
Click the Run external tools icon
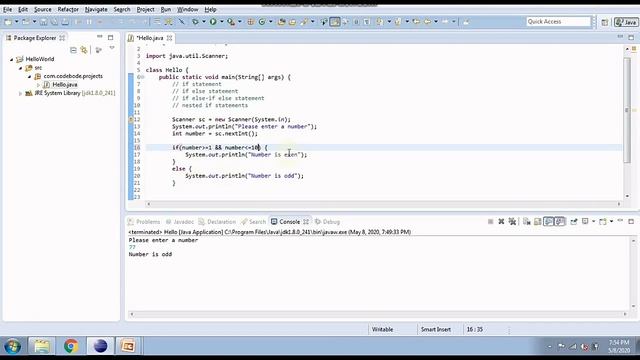pos(231,22)
